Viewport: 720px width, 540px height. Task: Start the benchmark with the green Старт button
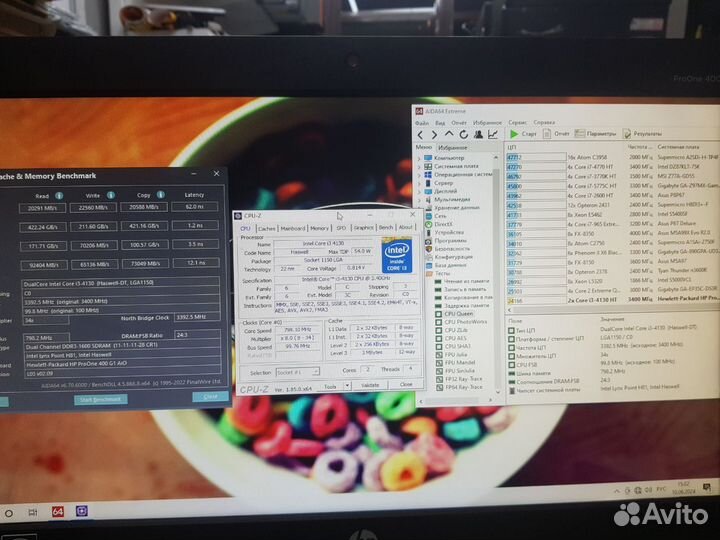[x=523, y=134]
